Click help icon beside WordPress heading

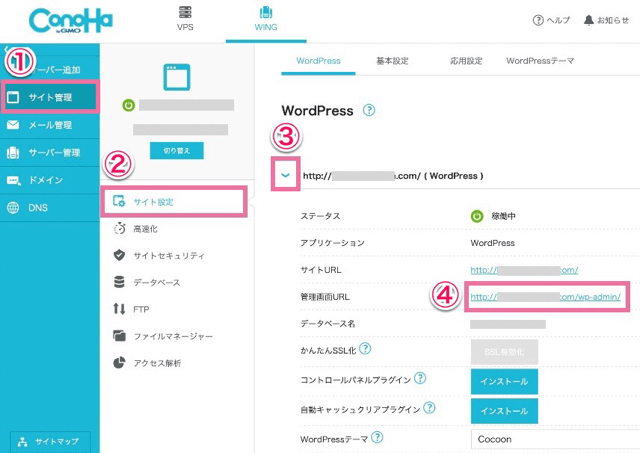(x=369, y=110)
